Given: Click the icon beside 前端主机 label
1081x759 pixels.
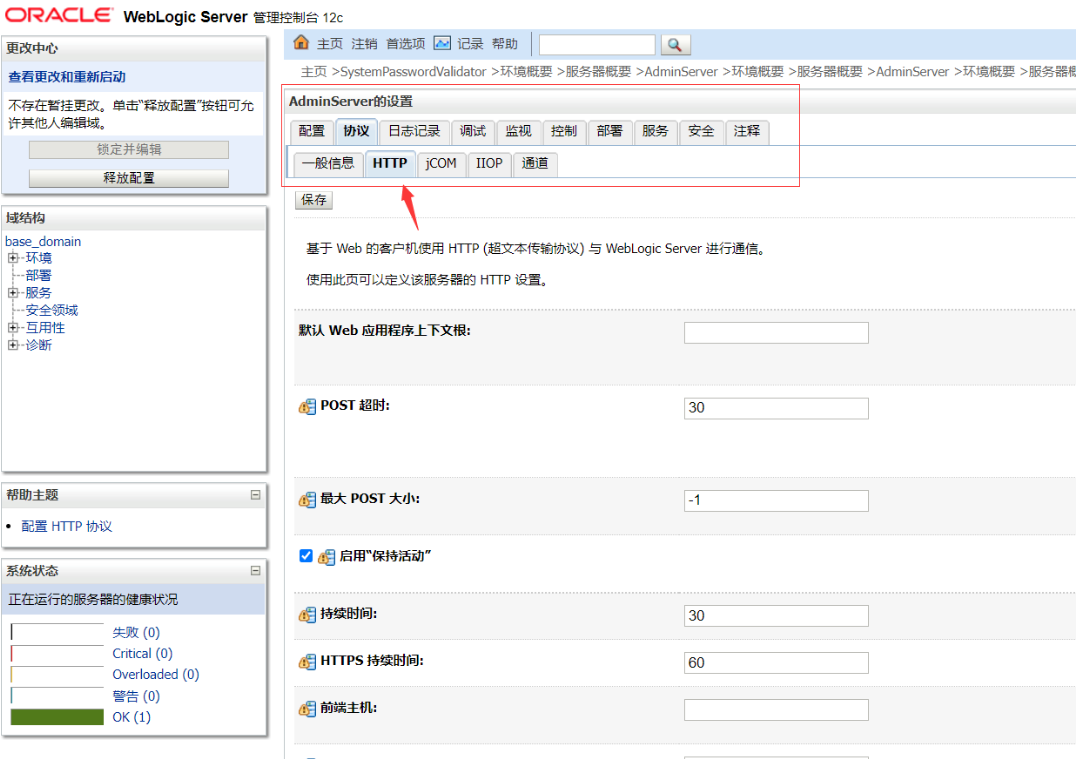Looking at the screenshot, I should [x=307, y=709].
